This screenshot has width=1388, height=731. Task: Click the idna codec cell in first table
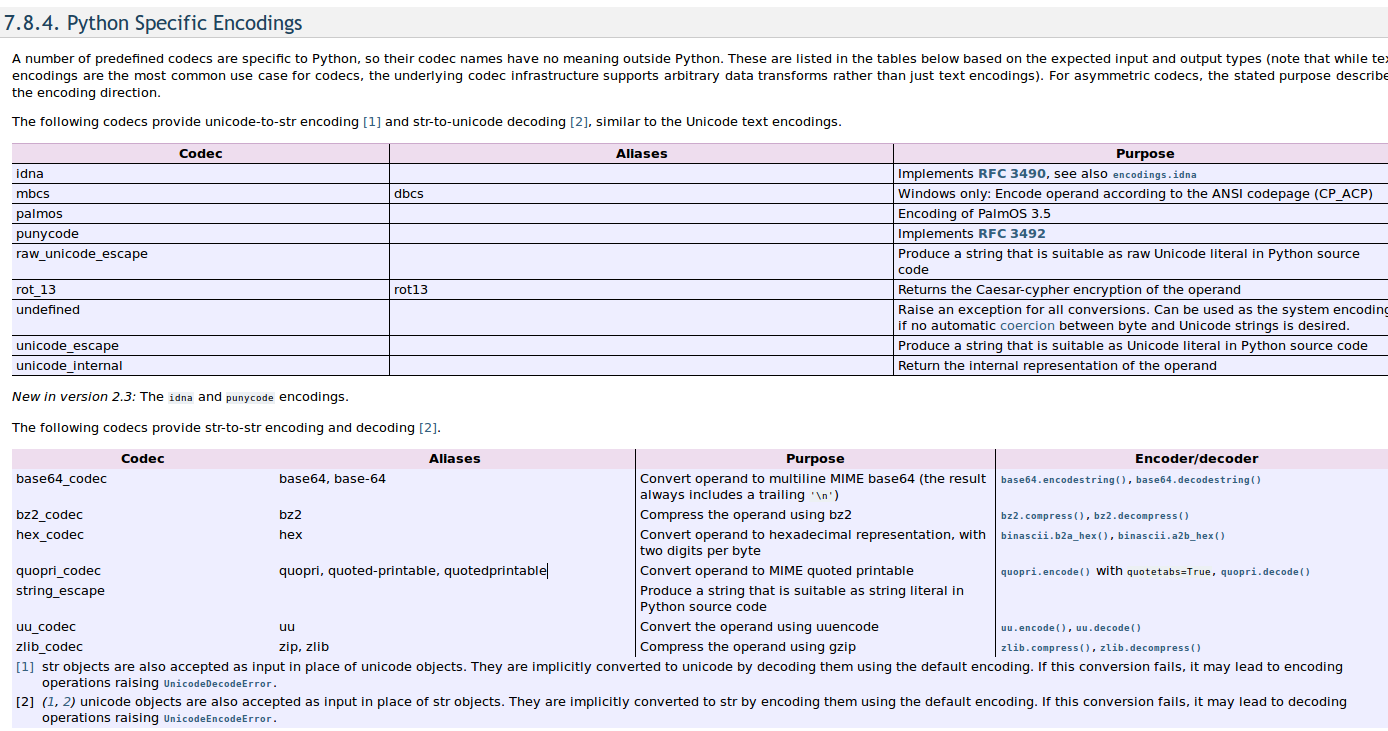point(200,174)
